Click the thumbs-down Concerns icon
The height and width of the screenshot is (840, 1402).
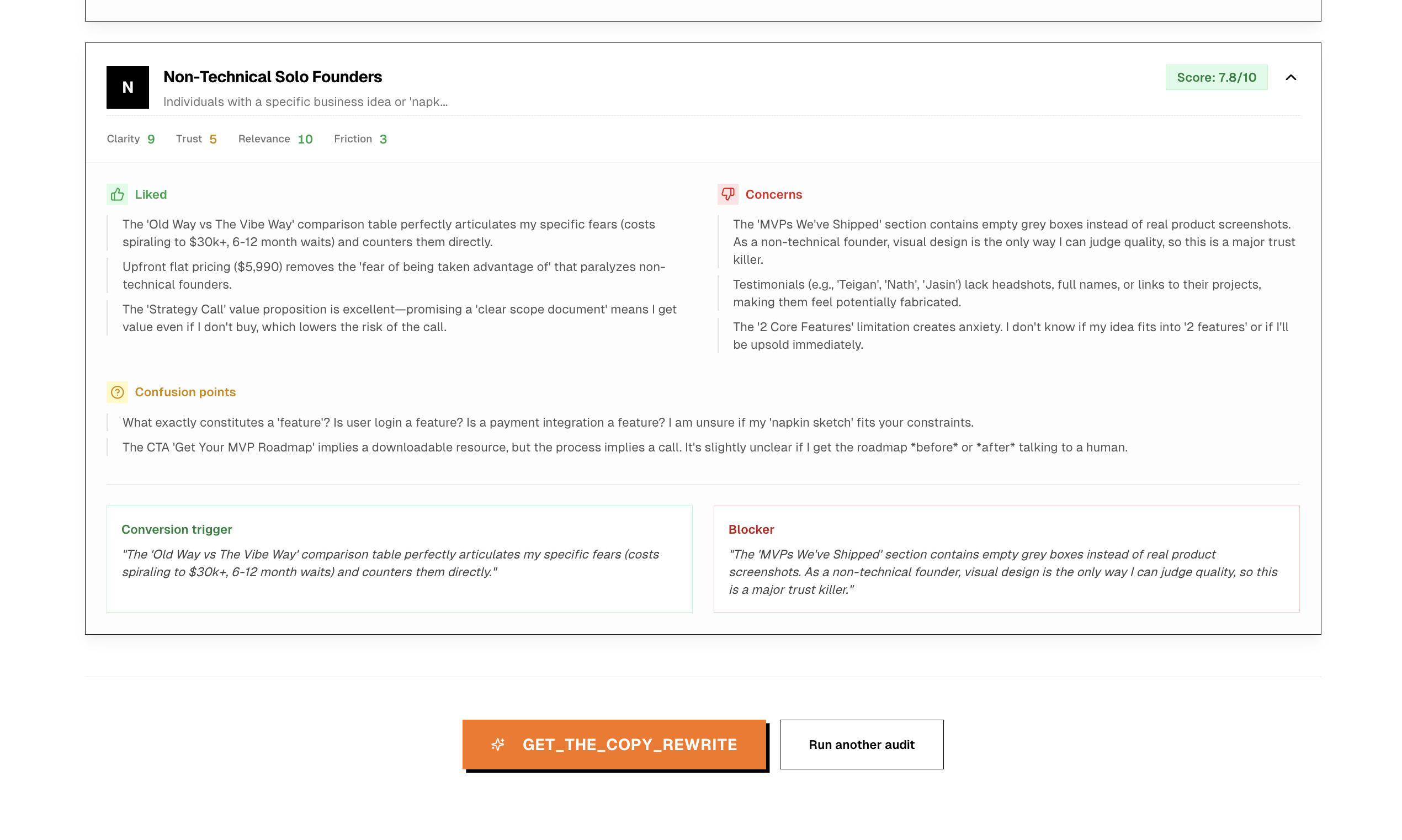pos(727,194)
